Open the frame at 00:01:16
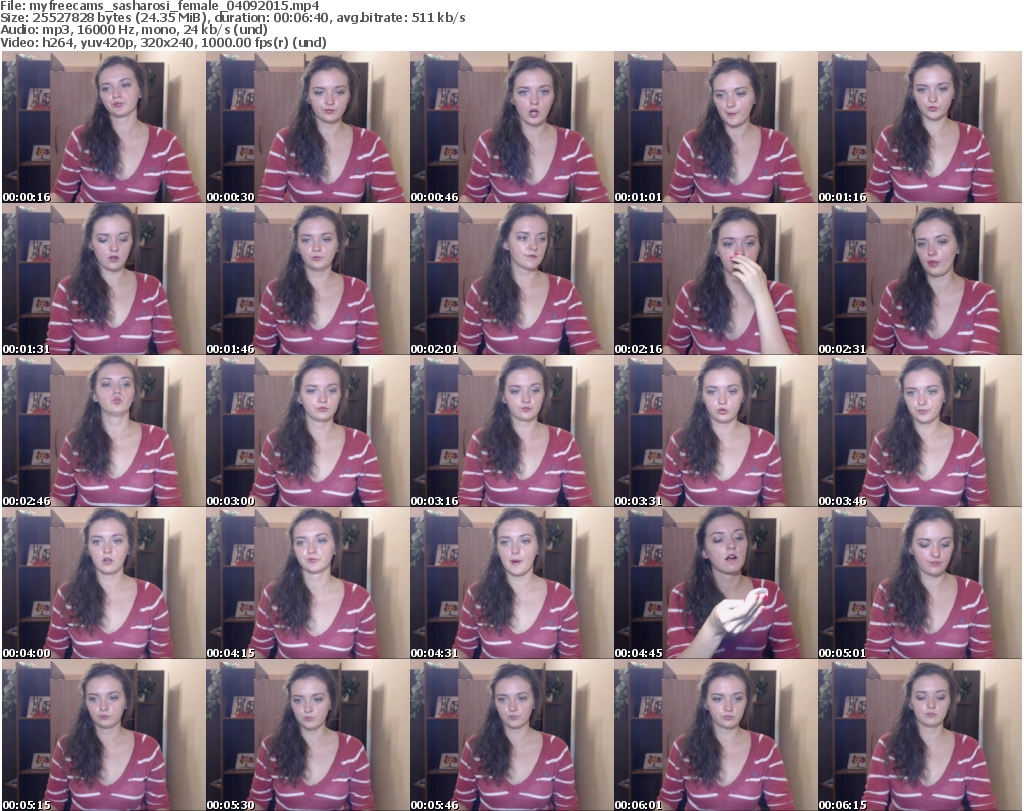The height and width of the screenshot is (811, 1024). pyautogui.click(x=920, y=127)
